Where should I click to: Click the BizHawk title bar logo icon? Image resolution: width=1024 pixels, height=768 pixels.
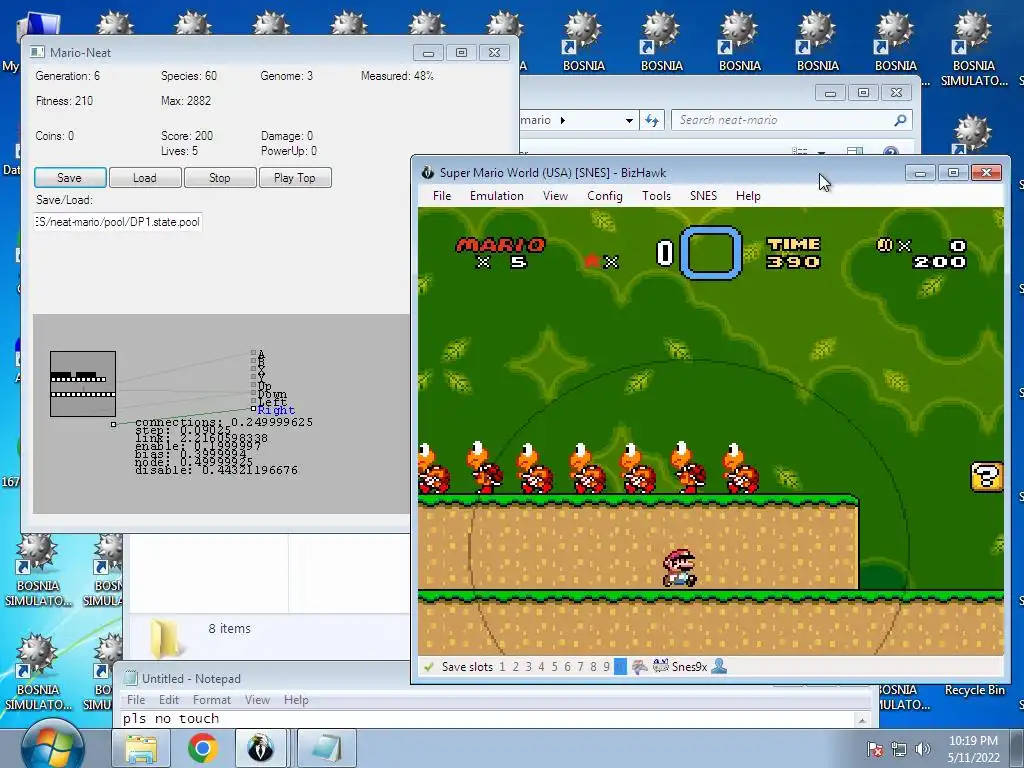click(x=428, y=172)
